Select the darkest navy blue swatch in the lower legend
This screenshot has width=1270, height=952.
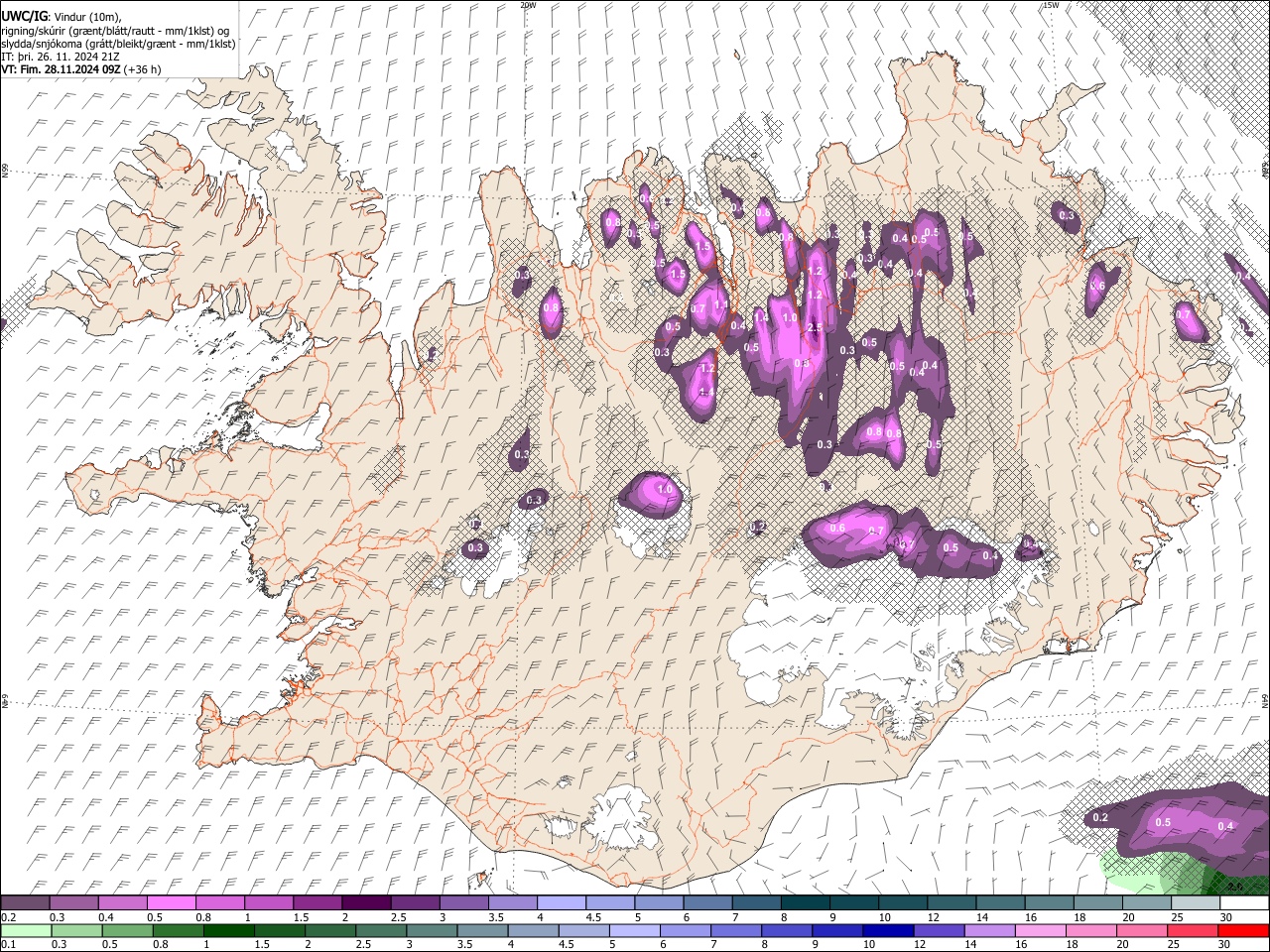887,930
